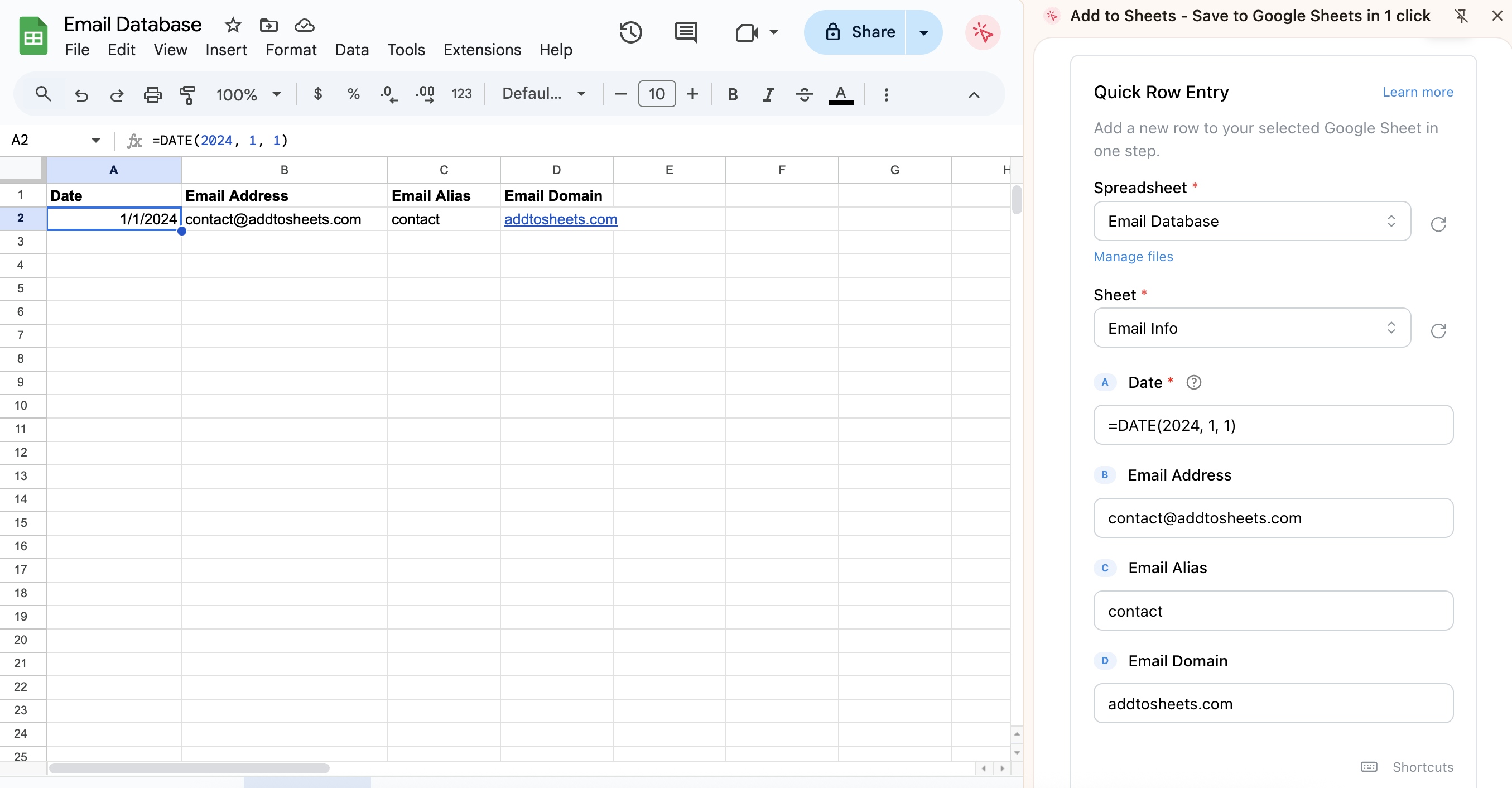1512x788 pixels.
Task: Apply strikethrough formatting
Action: pos(804,94)
